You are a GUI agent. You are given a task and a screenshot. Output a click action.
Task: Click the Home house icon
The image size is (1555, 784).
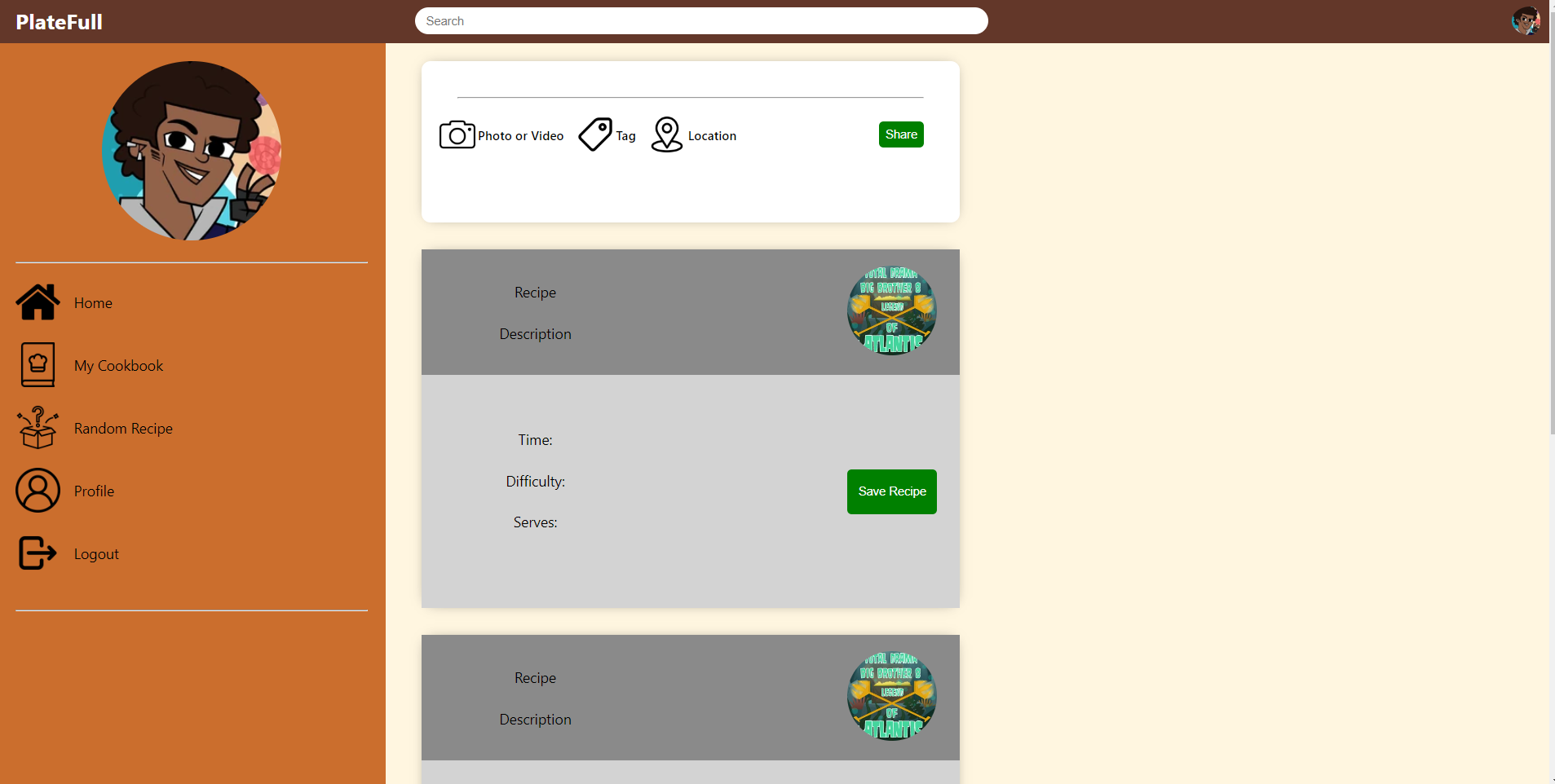(38, 302)
